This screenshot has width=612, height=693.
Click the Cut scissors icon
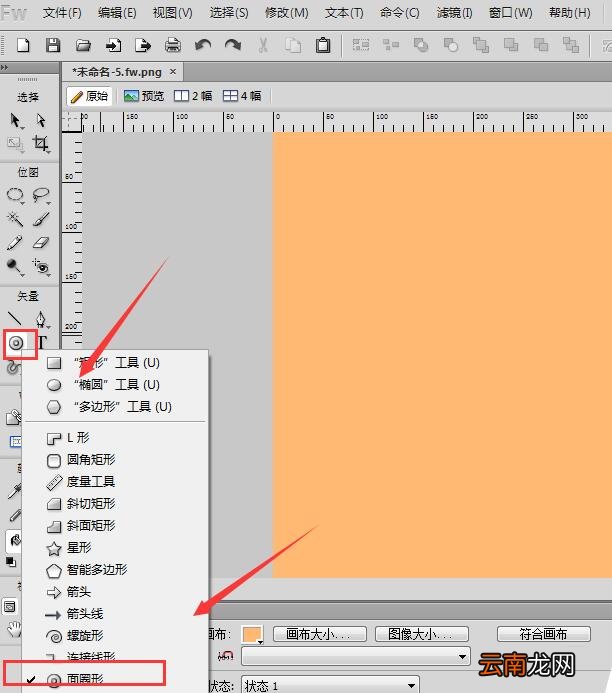tap(263, 45)
